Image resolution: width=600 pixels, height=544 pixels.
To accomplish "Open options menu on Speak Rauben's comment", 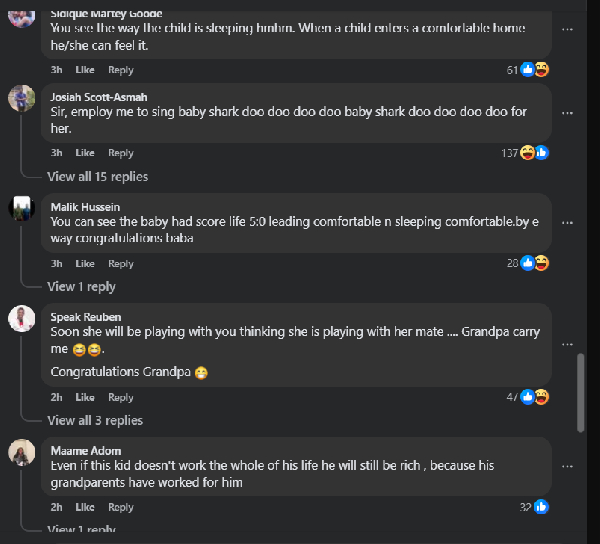I will click(567, 344).
